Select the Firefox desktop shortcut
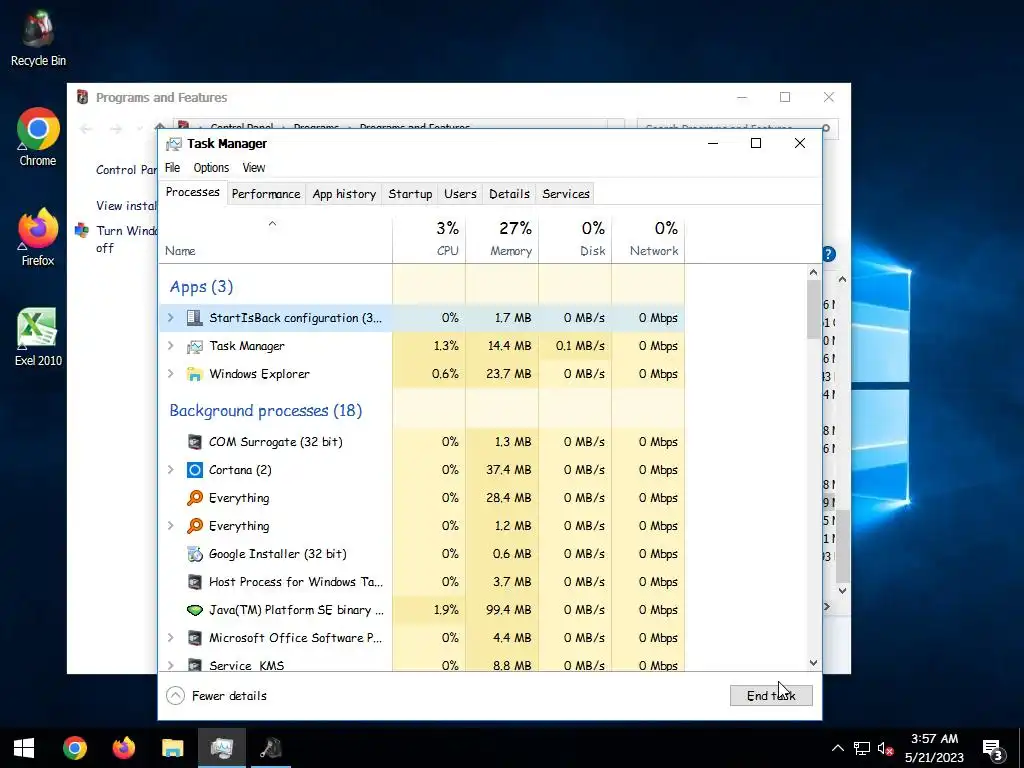 tap(38, 237)
